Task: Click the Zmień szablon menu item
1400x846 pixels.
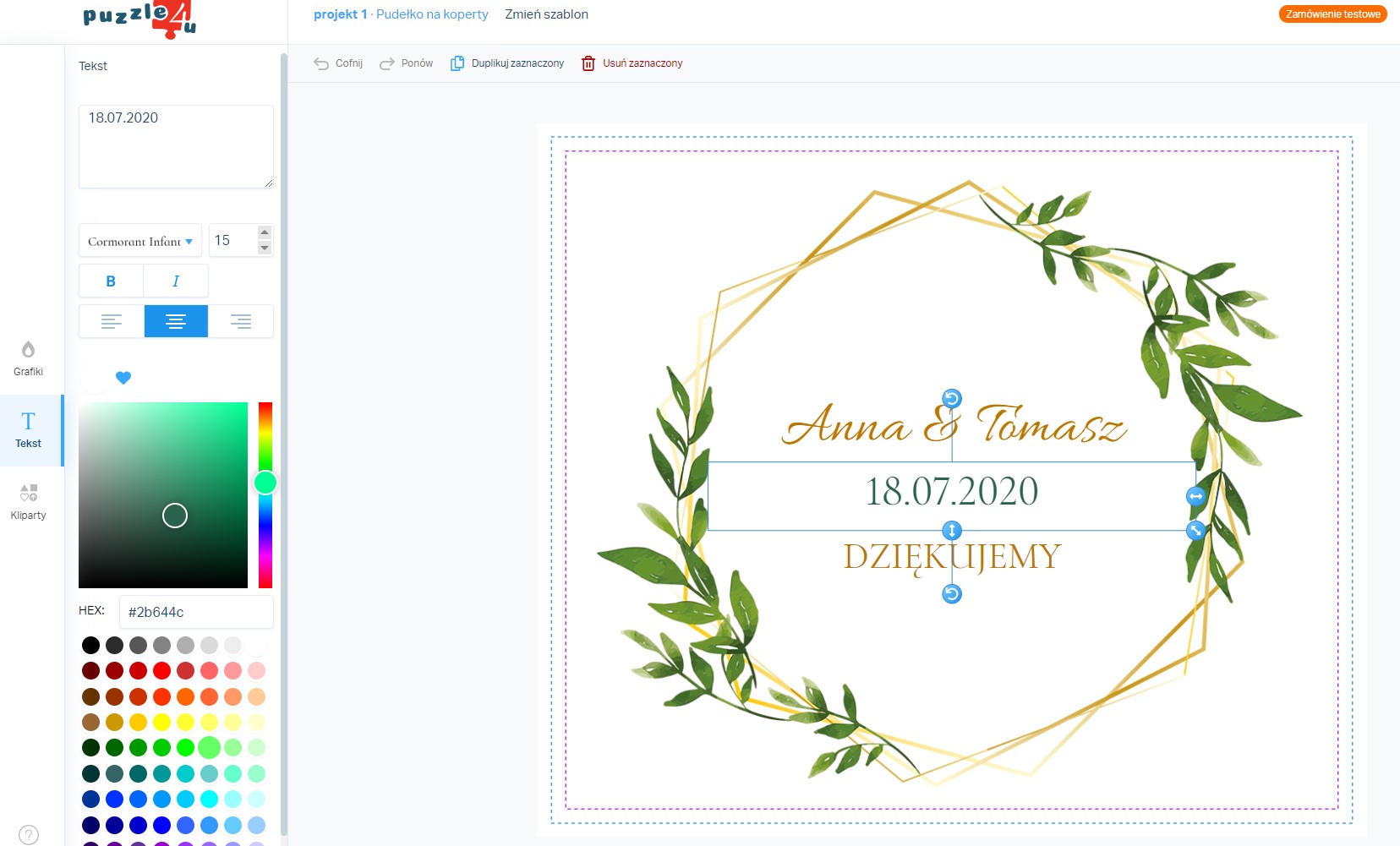Action: 547,14
